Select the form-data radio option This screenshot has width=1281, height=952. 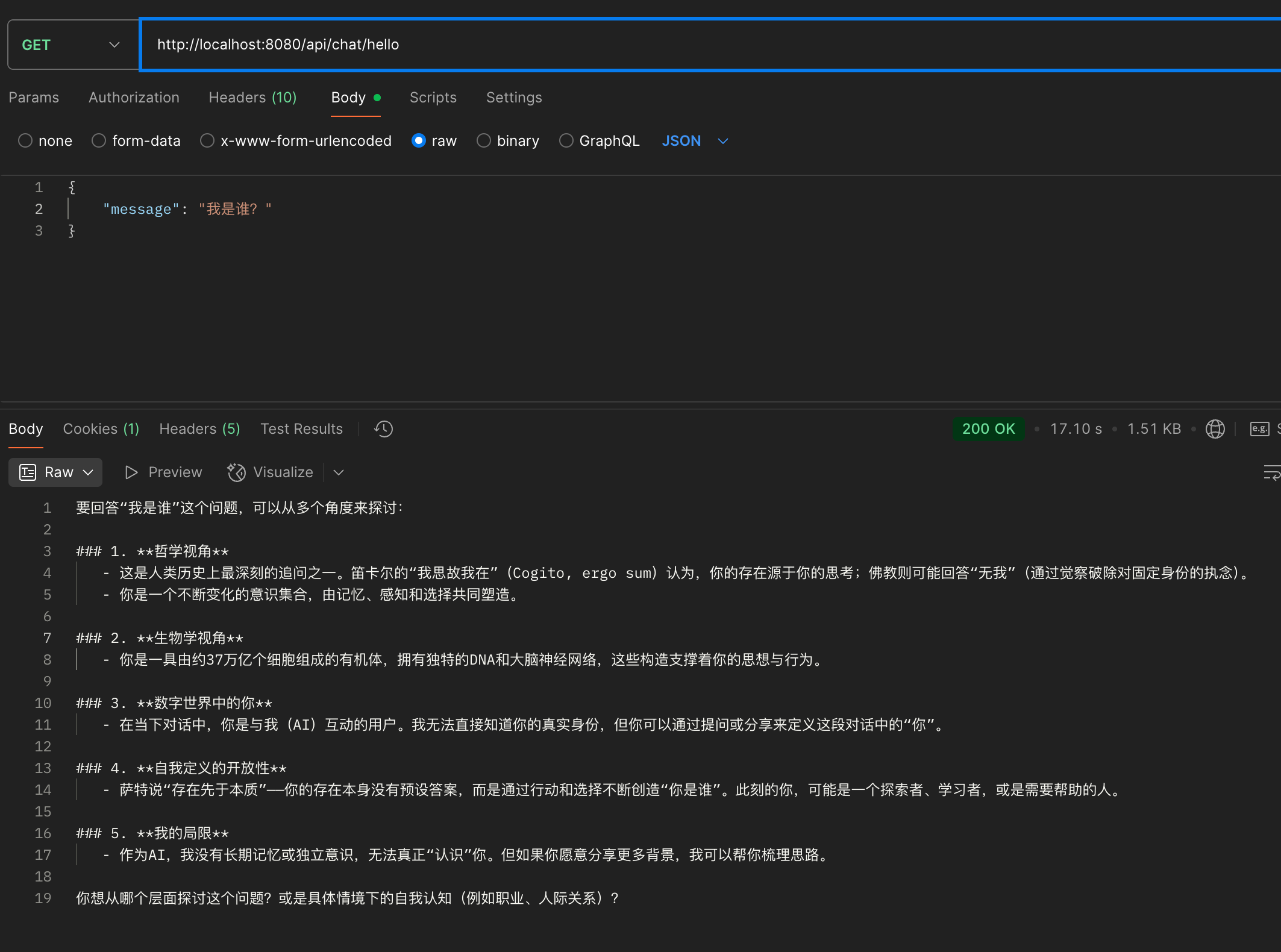coord(99,141)
